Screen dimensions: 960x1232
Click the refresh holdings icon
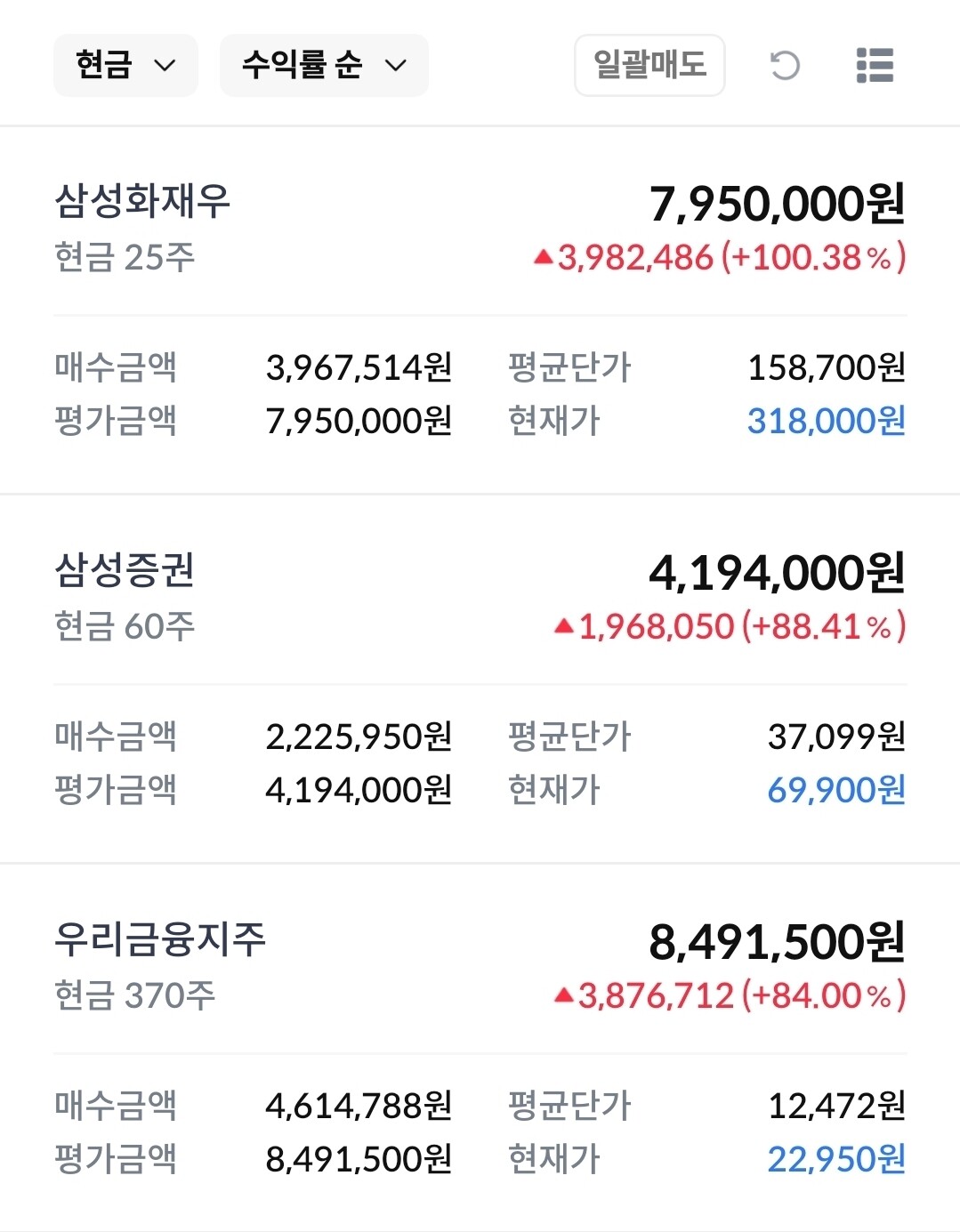785,66
